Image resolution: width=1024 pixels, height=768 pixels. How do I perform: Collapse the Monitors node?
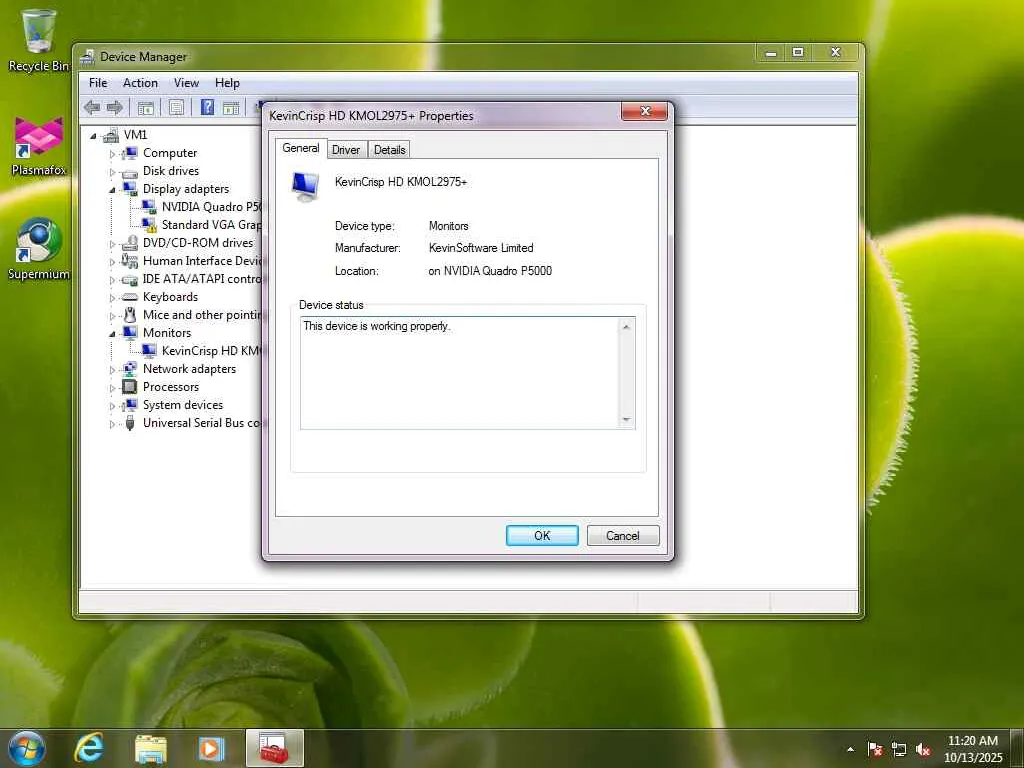click(112, 334)
